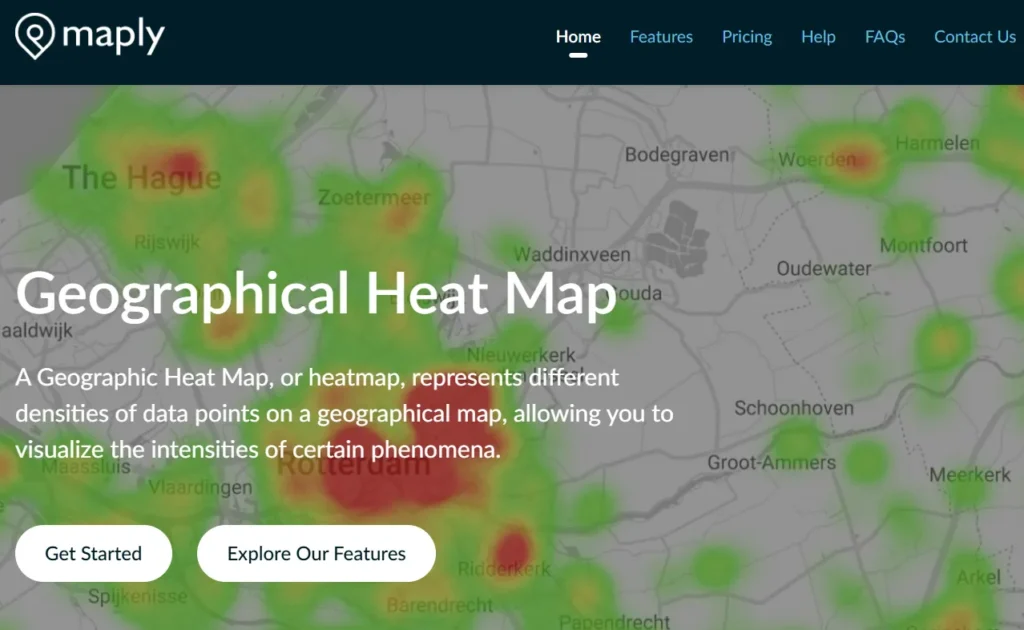Click the maply brand name text
The image size is (1024, 630).
point(112,34)
